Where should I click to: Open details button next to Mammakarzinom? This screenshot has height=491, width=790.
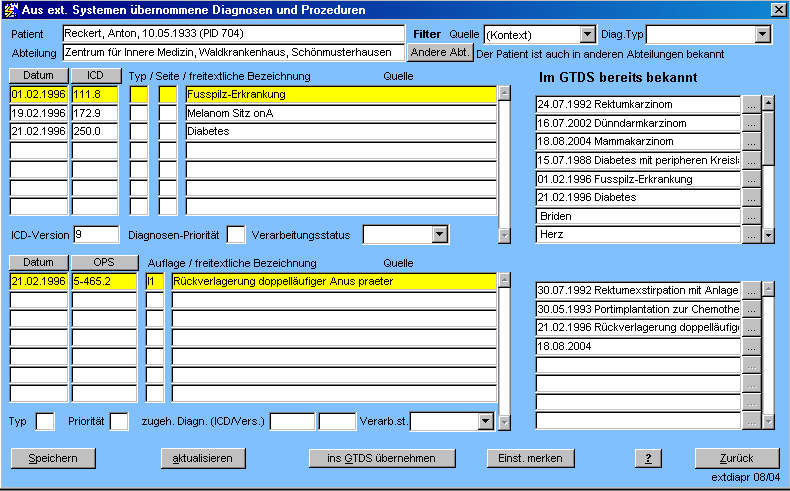coord(751,142)
